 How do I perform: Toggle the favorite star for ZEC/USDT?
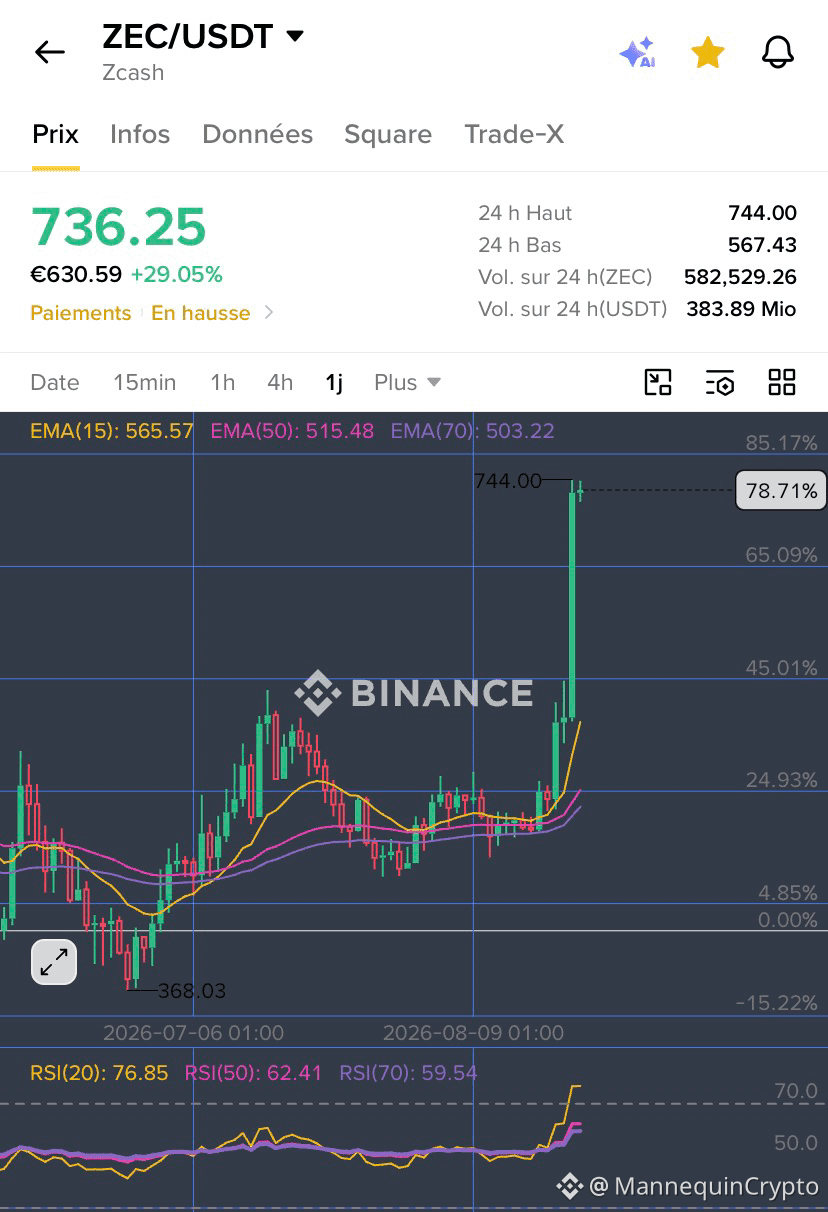[x=708, y=52]
